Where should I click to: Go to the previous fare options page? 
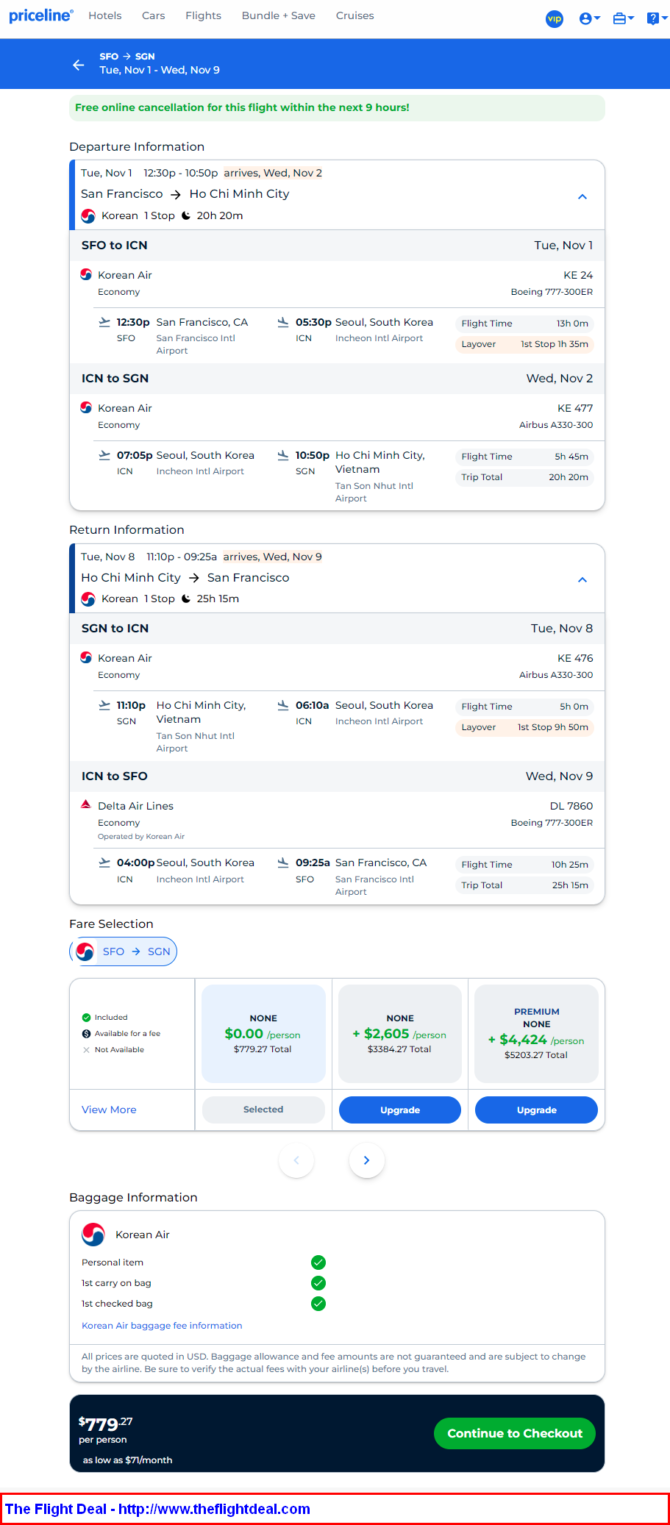click(x=296, y=1160)
